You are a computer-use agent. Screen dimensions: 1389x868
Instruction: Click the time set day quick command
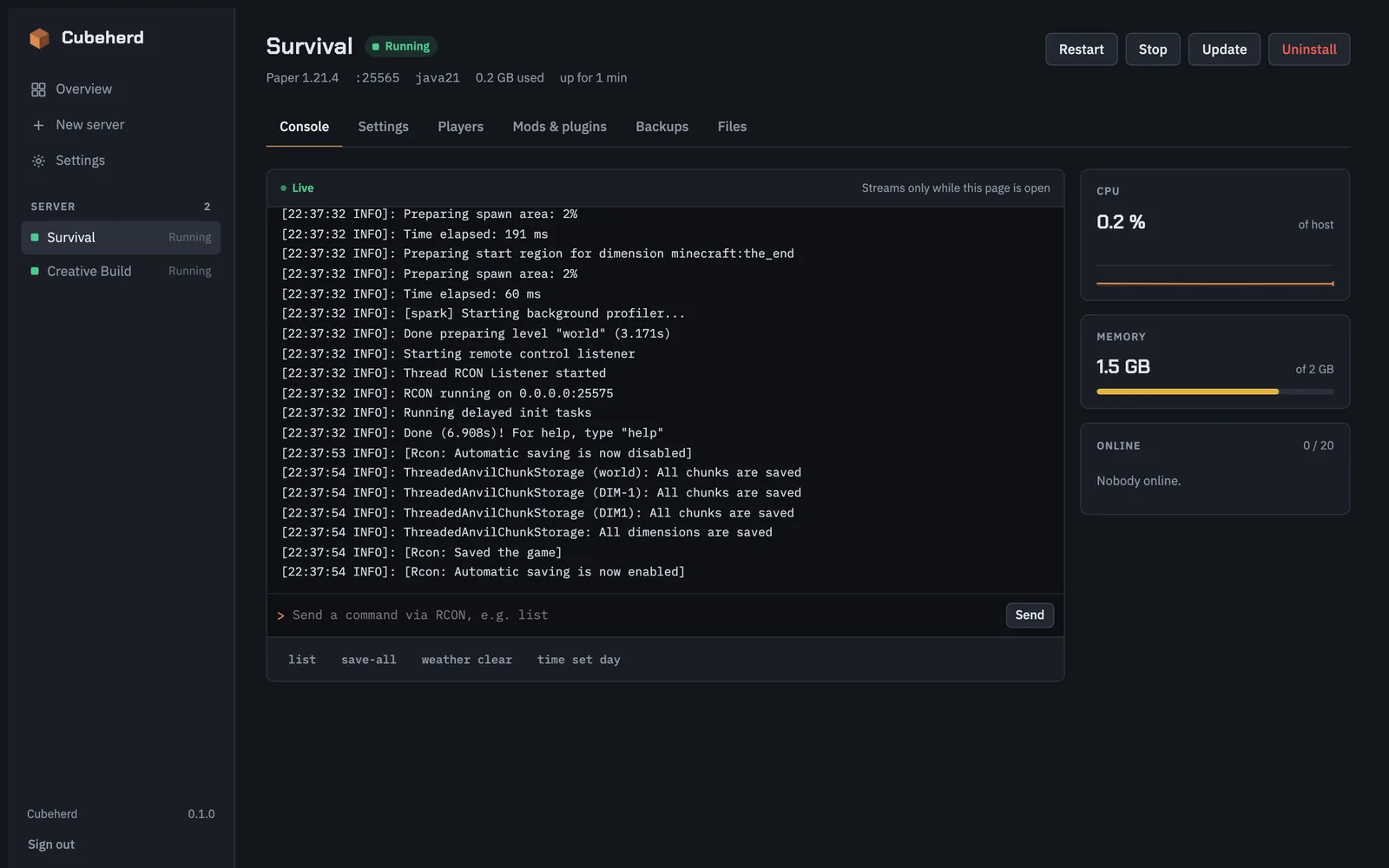[x=578, y=660]
